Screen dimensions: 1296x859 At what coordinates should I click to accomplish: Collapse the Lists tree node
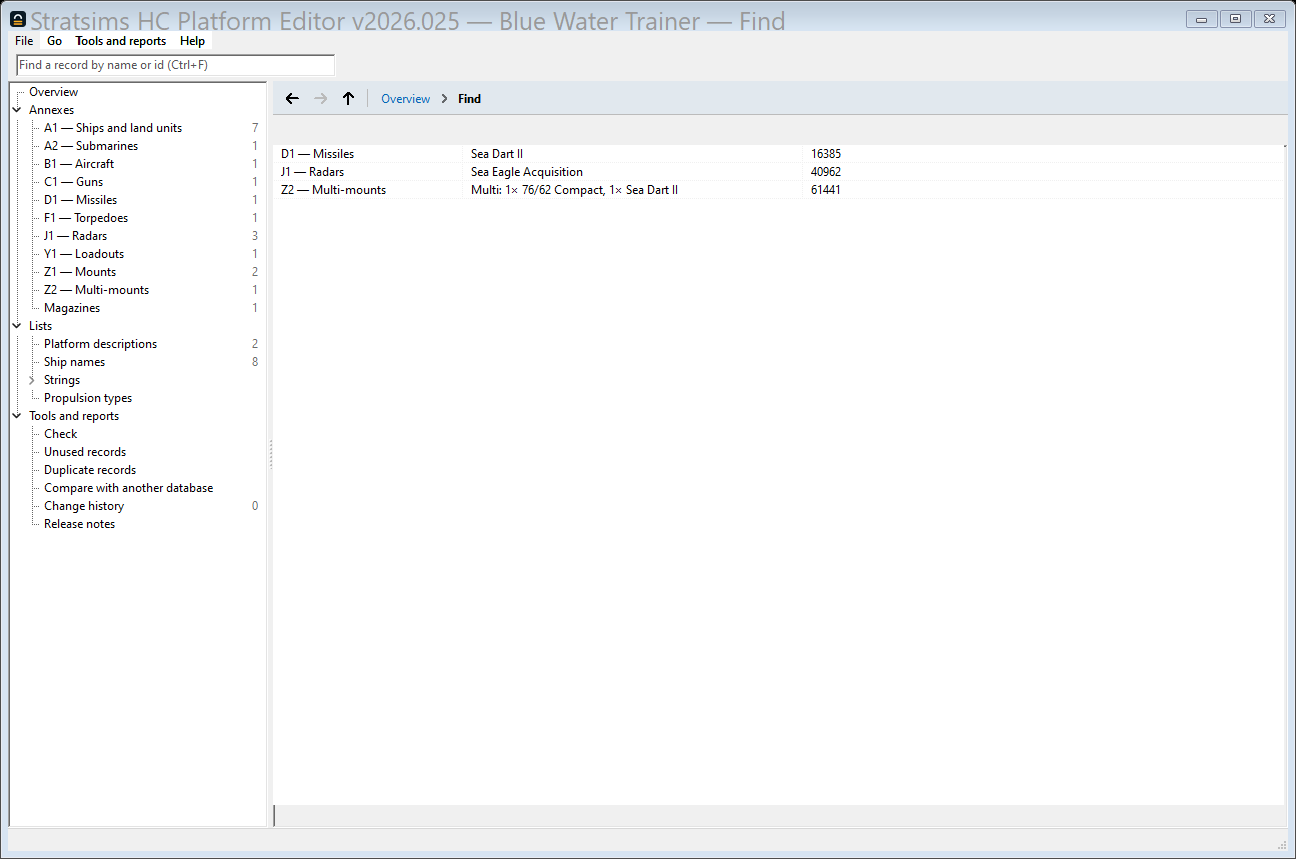click(17, 326)
